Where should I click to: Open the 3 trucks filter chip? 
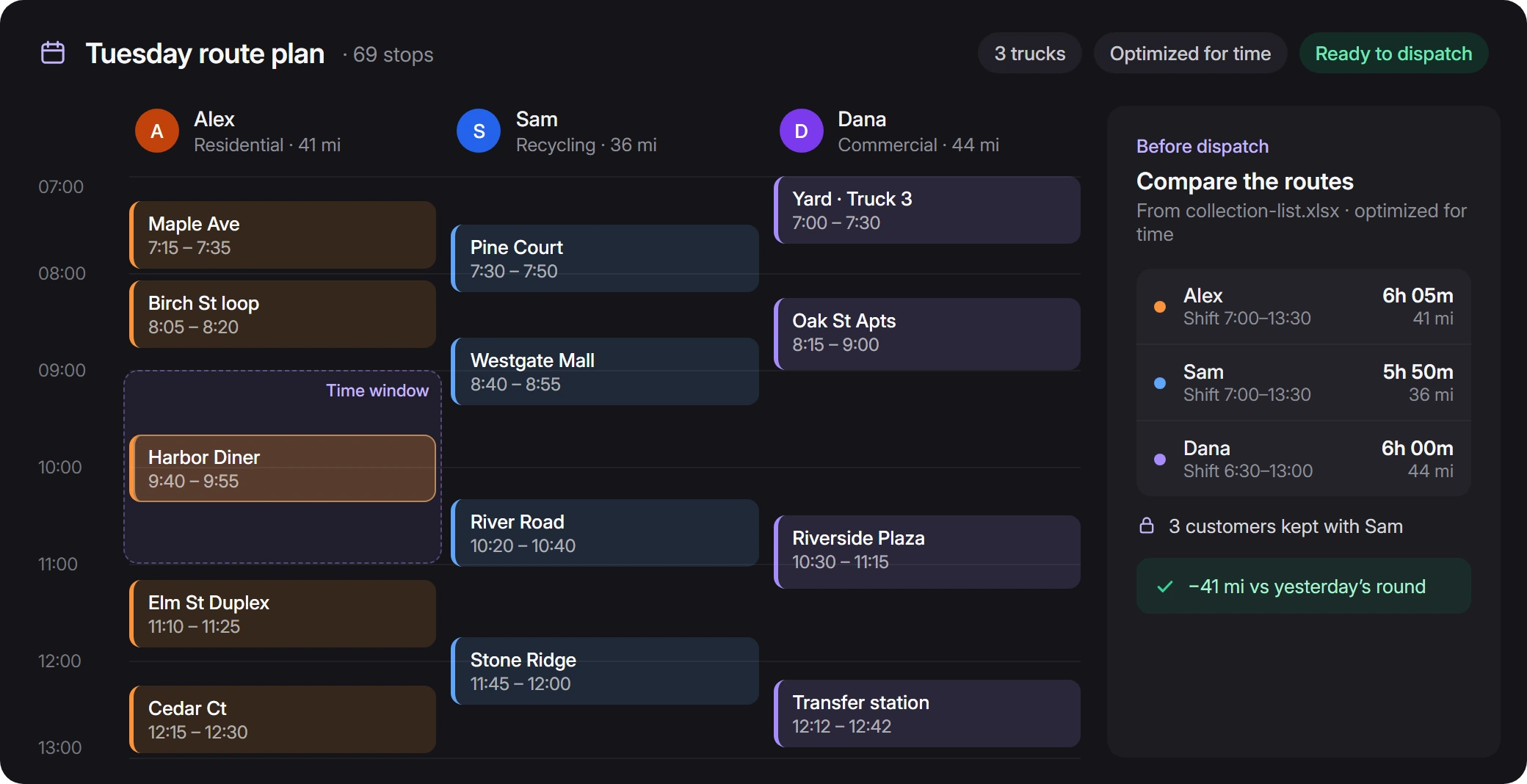(1029, 54)
